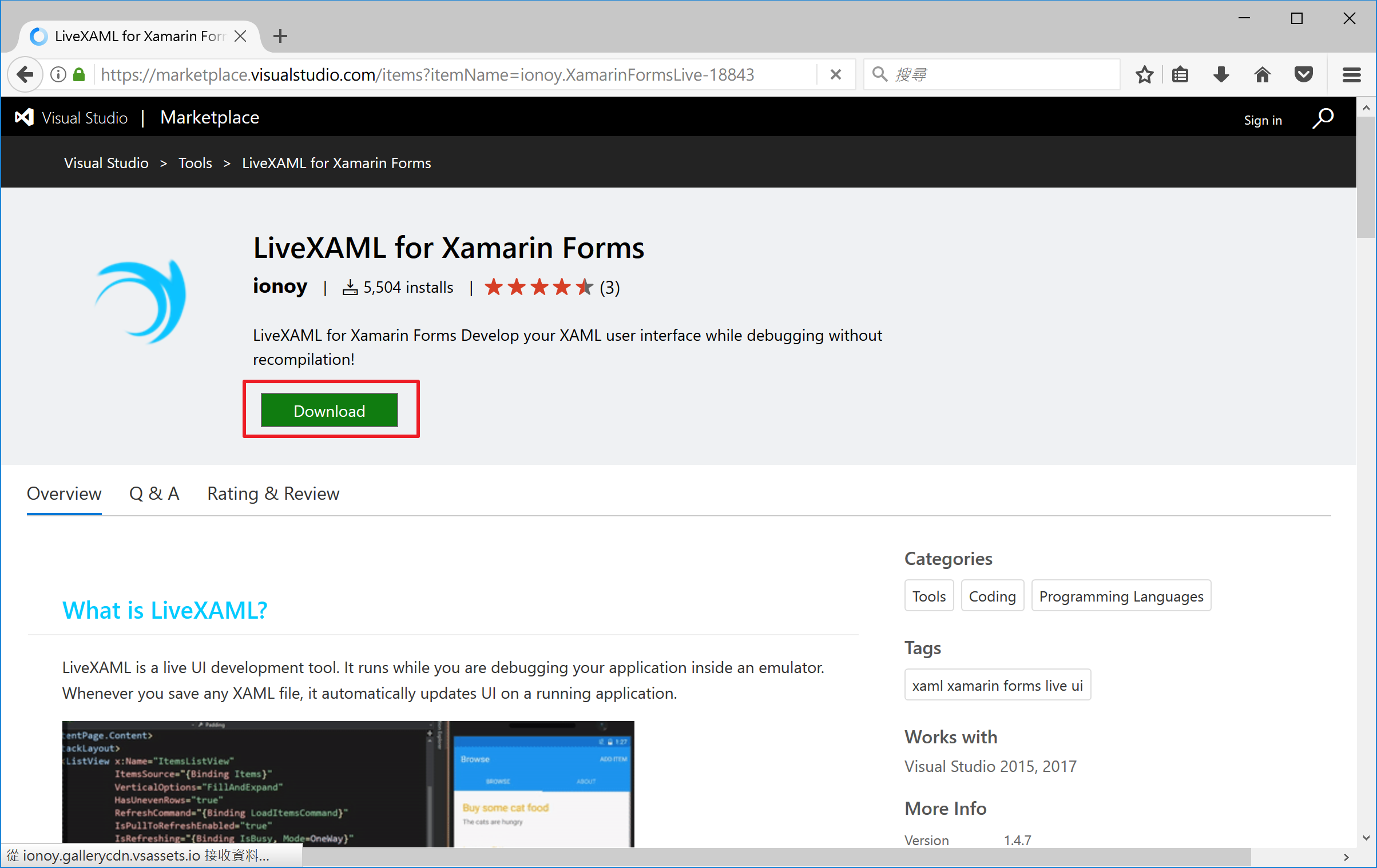Click the search magnifier in search box
Screen dimensions: 1377x868
tap(879, 74)
